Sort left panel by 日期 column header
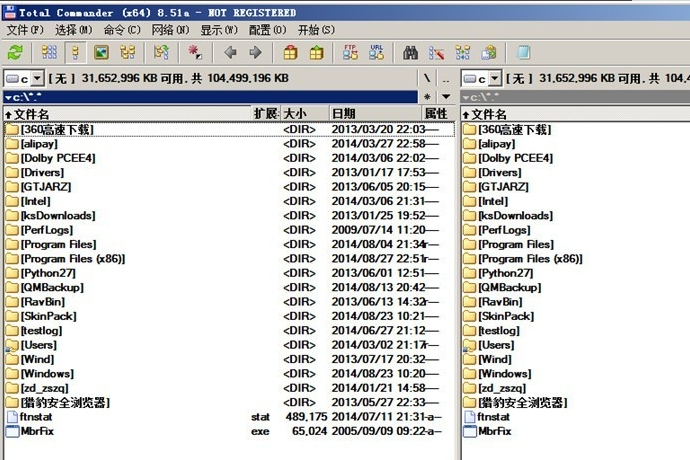Image resolution: width=690 pixels, height=460 pixels. coord(375,114)
